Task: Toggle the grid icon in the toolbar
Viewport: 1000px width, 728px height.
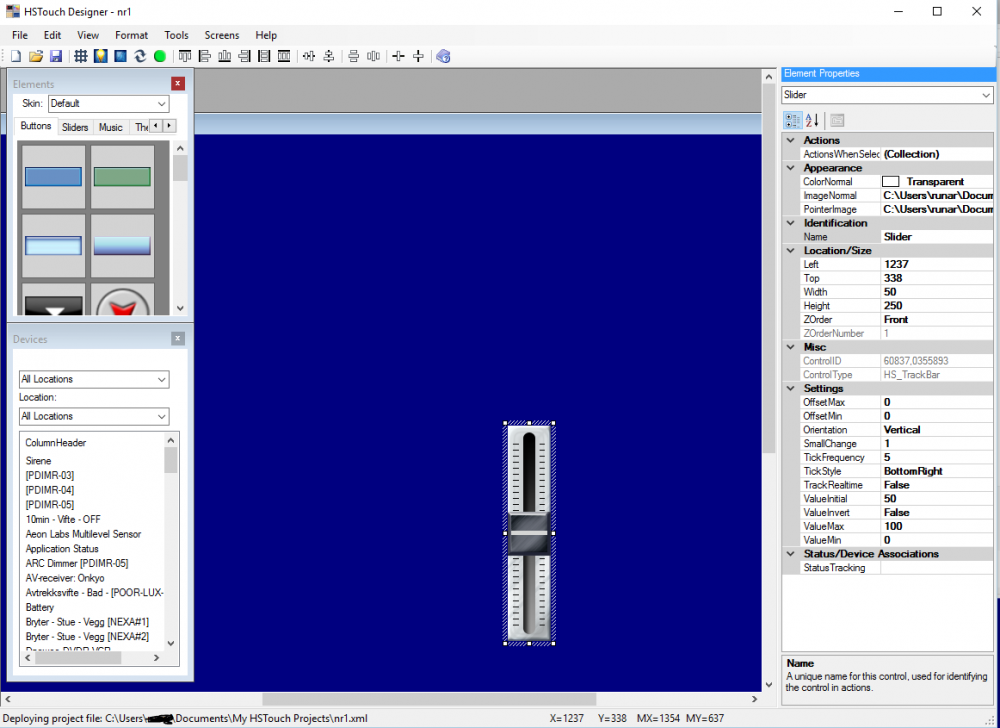Action: click(81, 56)
